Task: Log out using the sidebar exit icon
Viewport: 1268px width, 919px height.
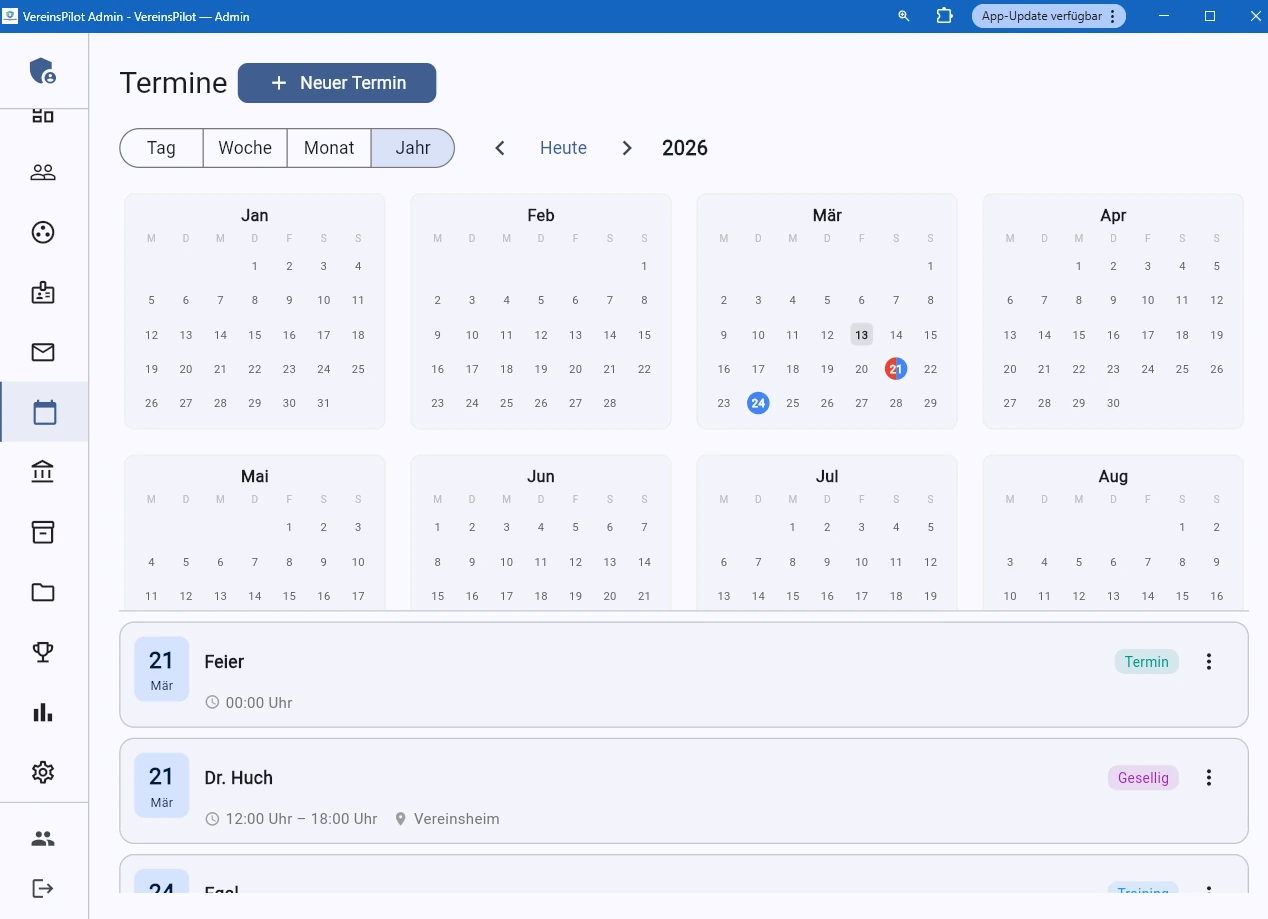Action: coord(43,888)
